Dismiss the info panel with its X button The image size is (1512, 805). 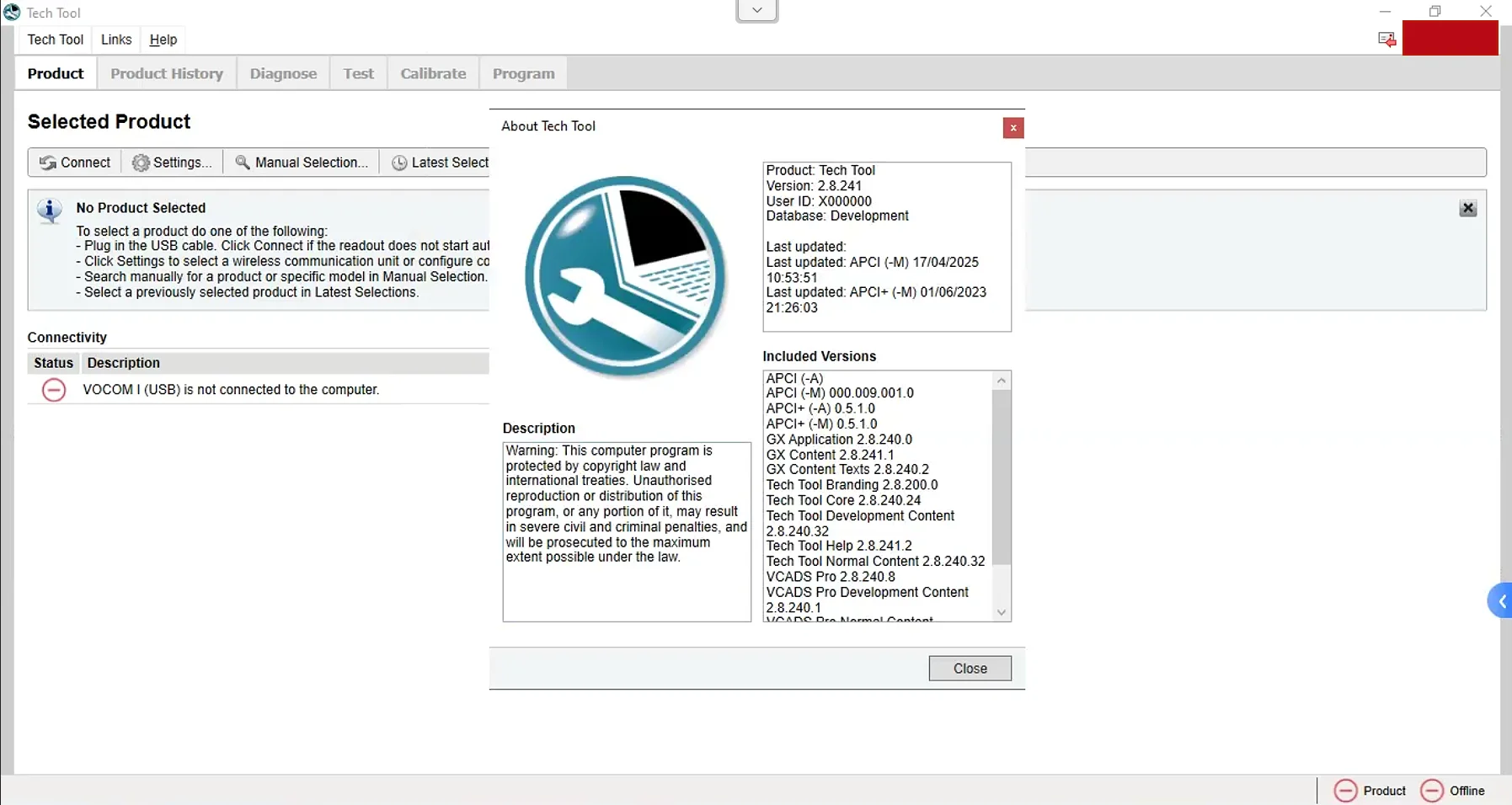coord(1468,208)
